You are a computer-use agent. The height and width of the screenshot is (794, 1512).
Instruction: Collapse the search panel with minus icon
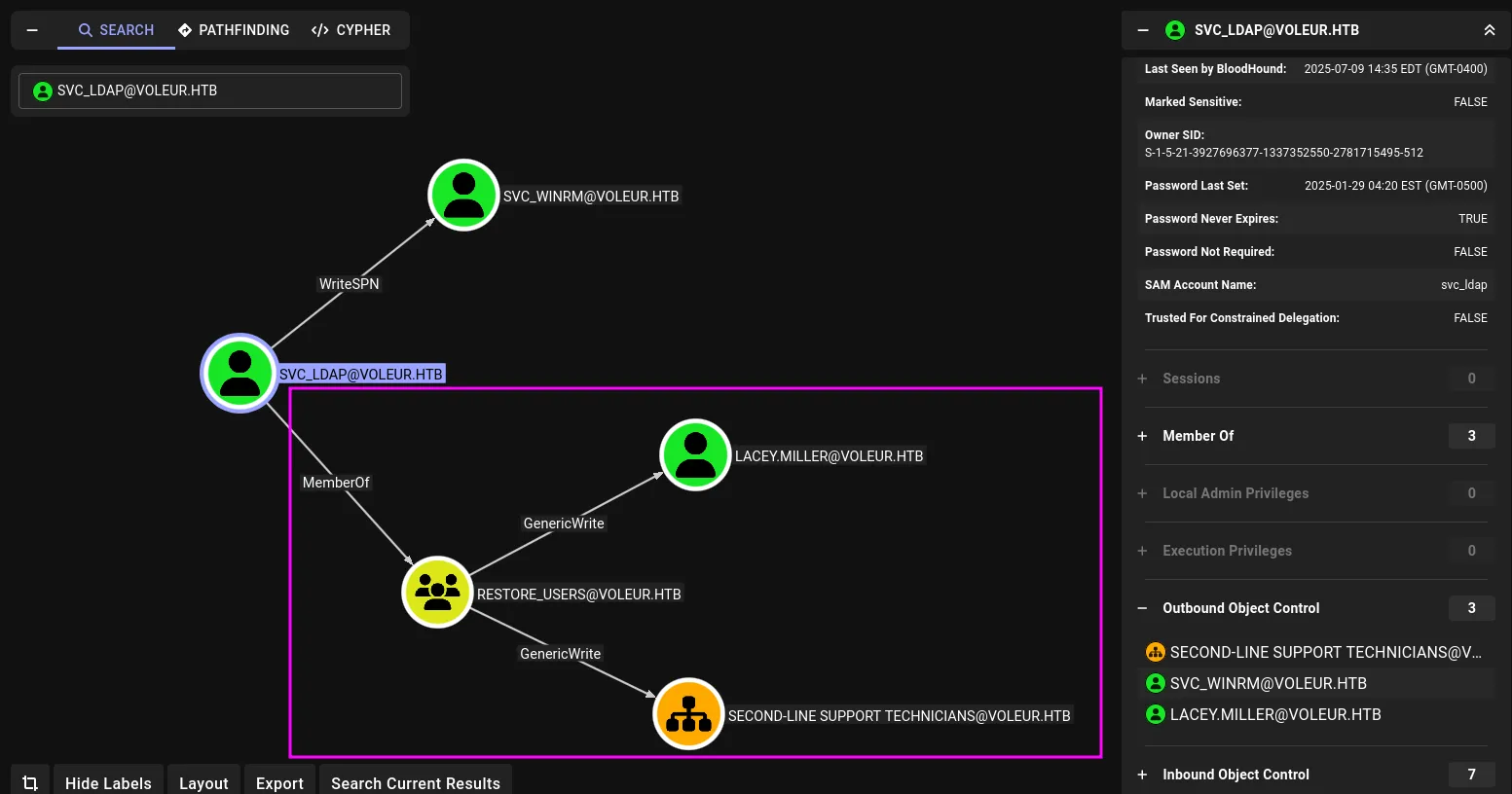pos(32,30)
